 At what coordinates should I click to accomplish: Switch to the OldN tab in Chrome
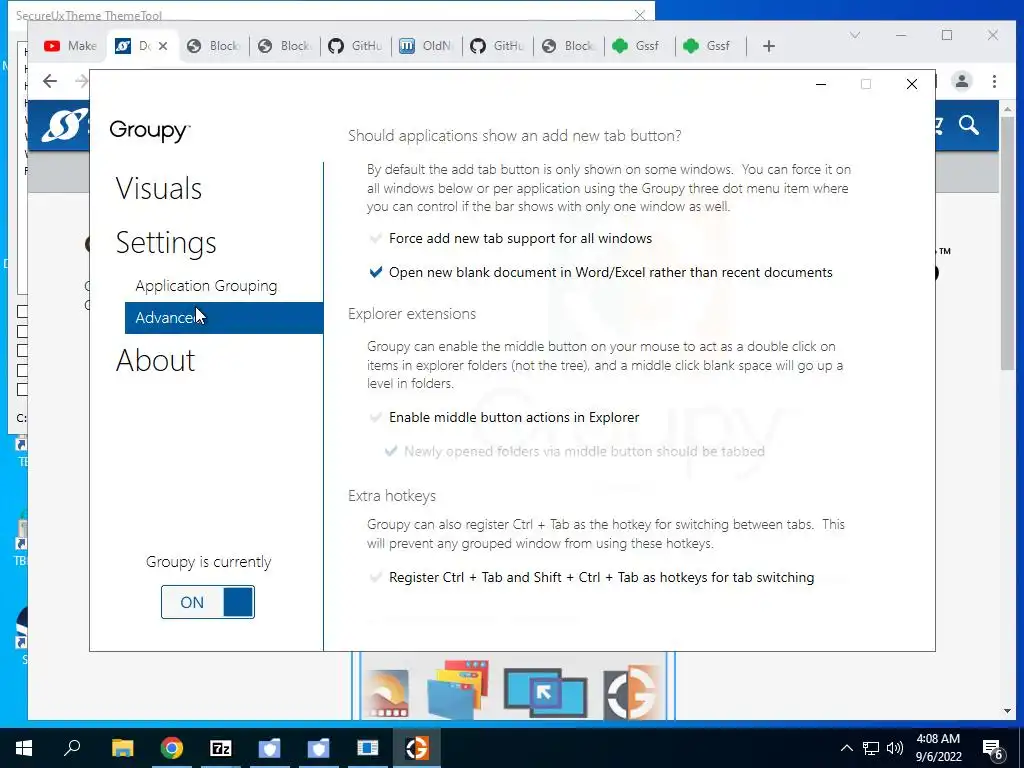(x=426, y=46)
